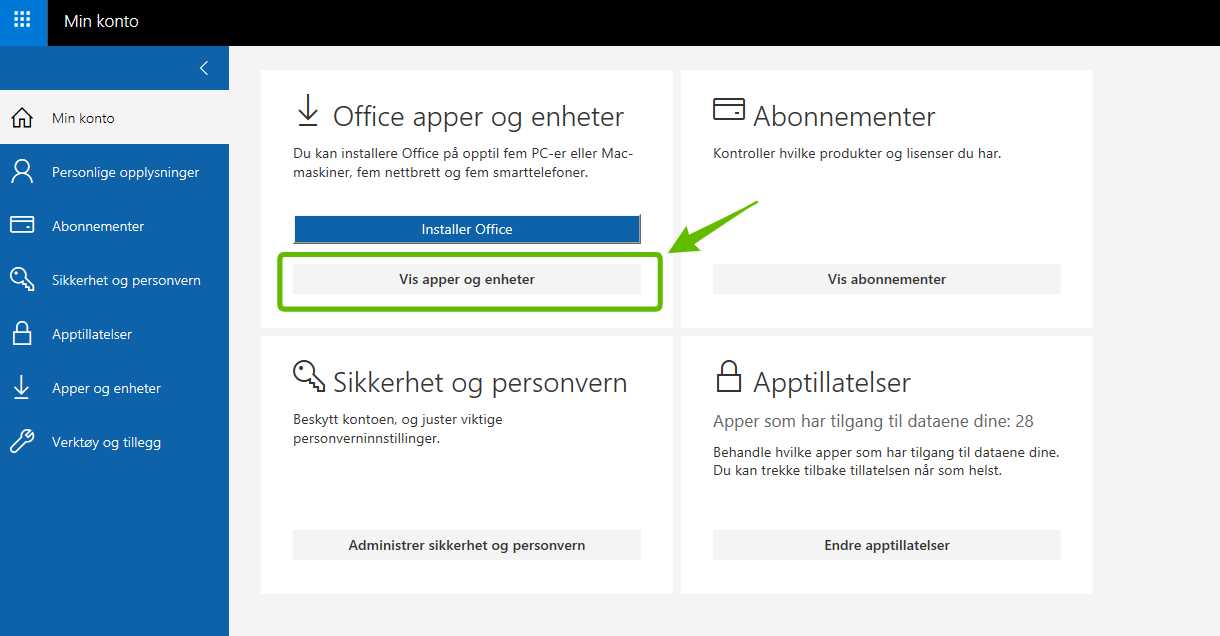1220x636 pixels.
Task: Click the card icon in Abonnementer tile
Action: 729,109
